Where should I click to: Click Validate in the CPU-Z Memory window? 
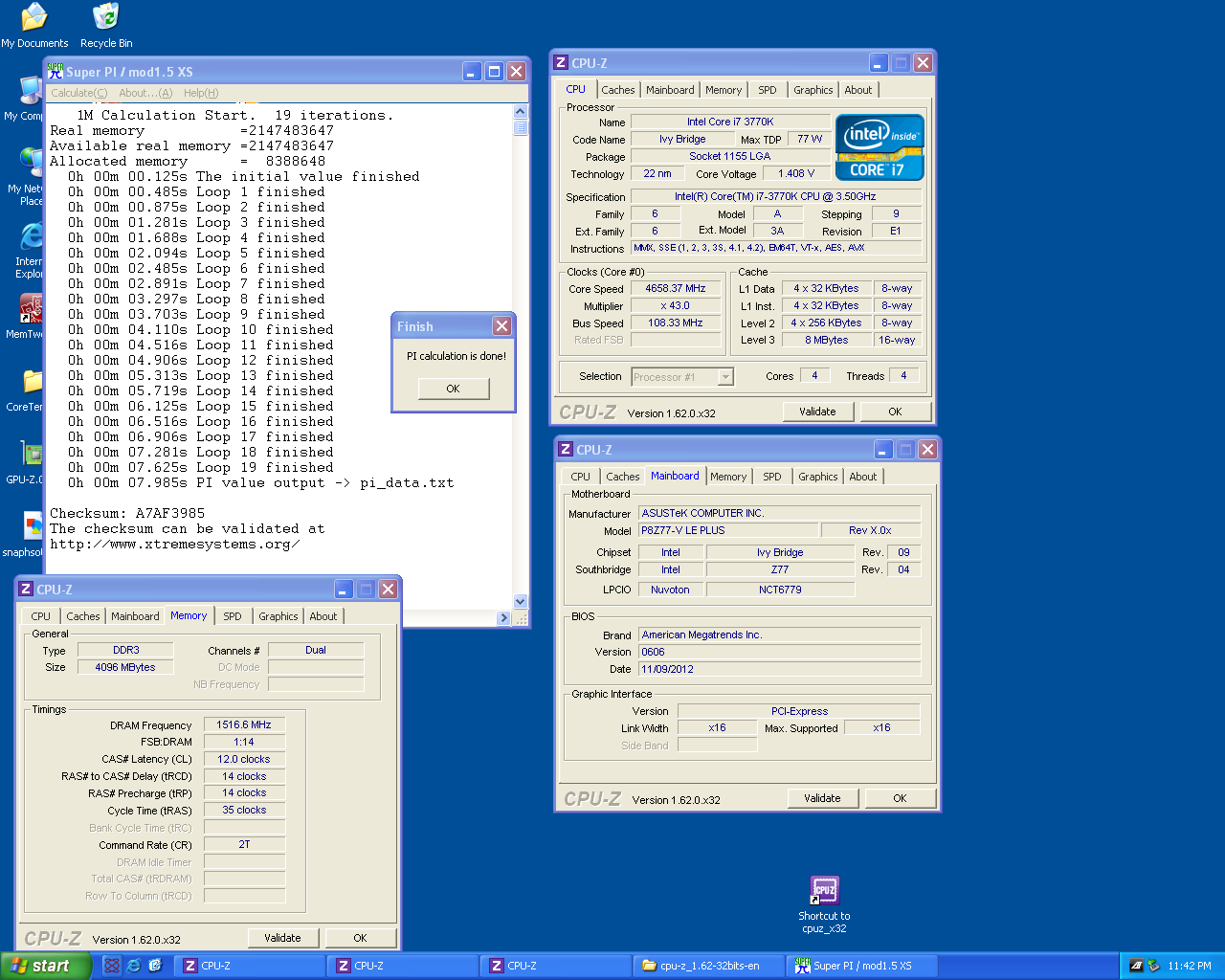coord(283,938)
